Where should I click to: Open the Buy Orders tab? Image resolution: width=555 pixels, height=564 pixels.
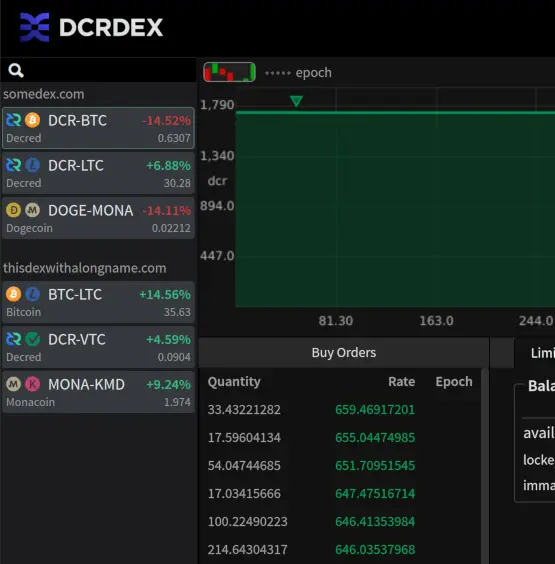point(344,352)
